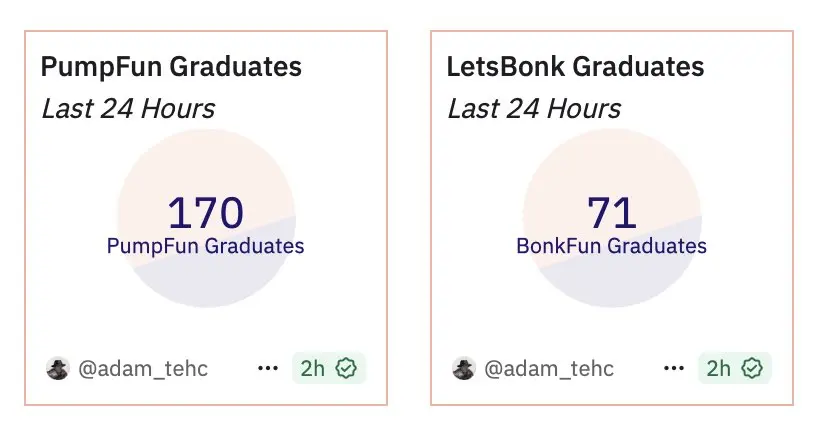Click the 2h refresh badge on PumpFun card
The width and height of the screenshot is (818, 434).
[x=329, y=368]
